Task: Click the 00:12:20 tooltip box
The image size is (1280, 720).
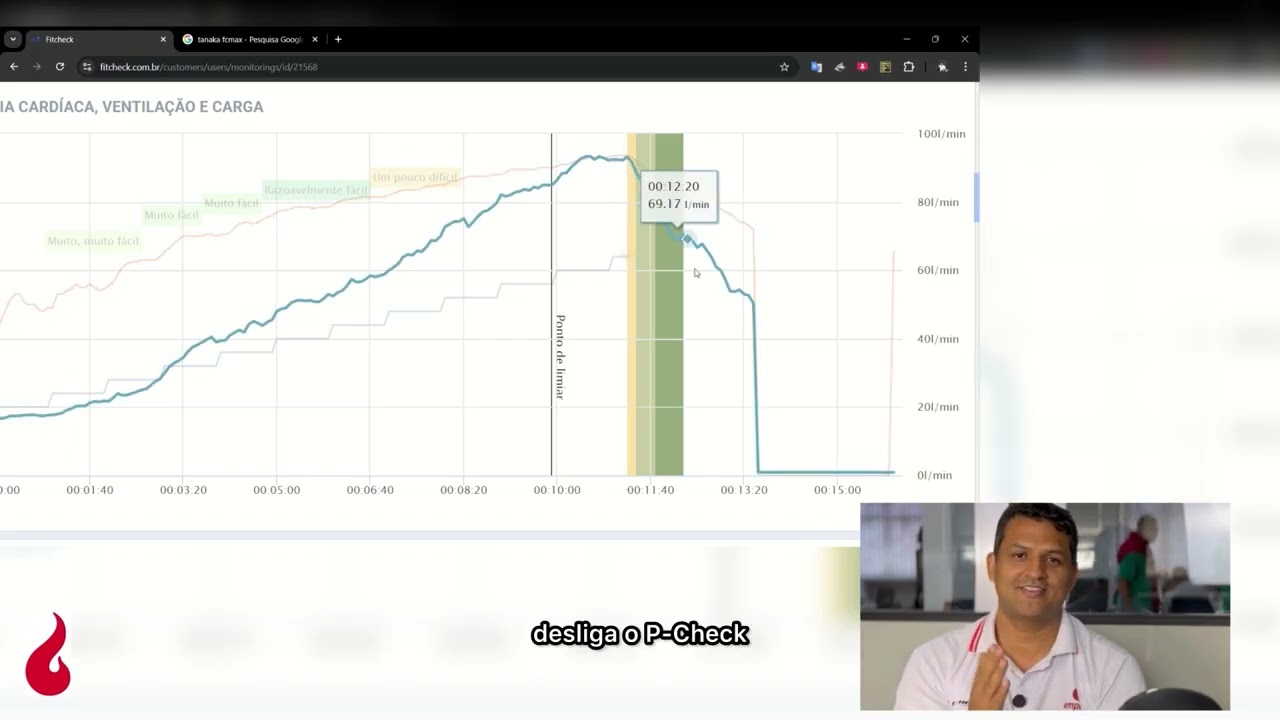Action: [x=679, y=195]
